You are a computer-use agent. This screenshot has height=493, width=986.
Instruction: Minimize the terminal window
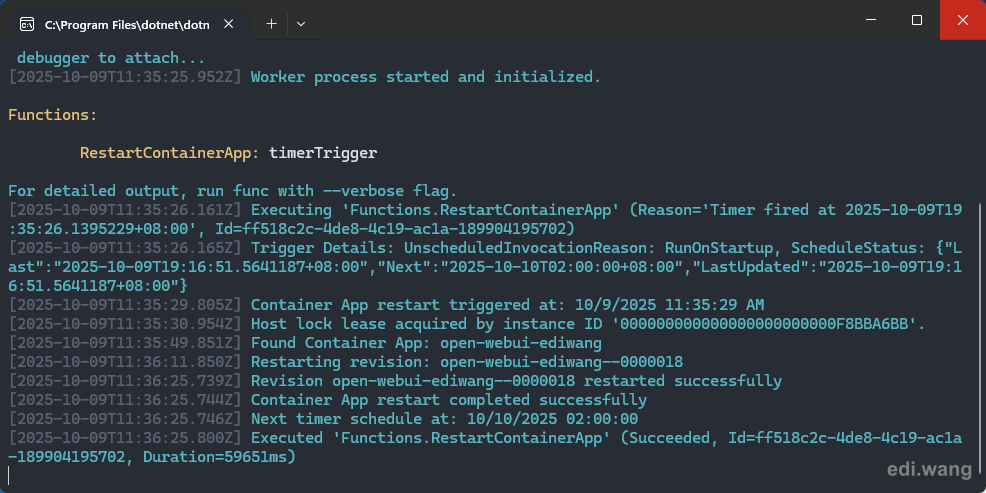click(x=870, y=20)
